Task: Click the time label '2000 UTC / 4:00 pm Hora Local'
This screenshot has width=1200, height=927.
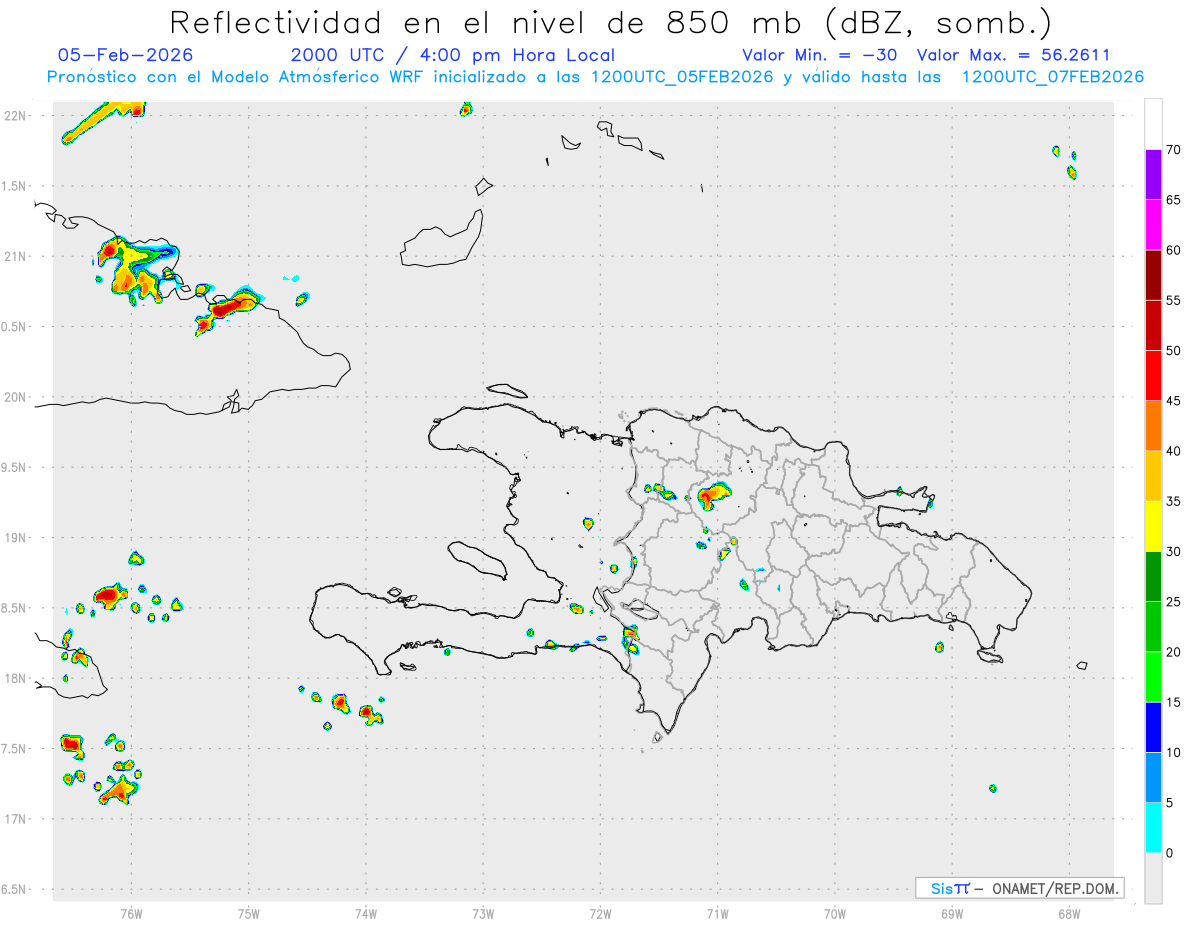Action: [x=453, y=55]
